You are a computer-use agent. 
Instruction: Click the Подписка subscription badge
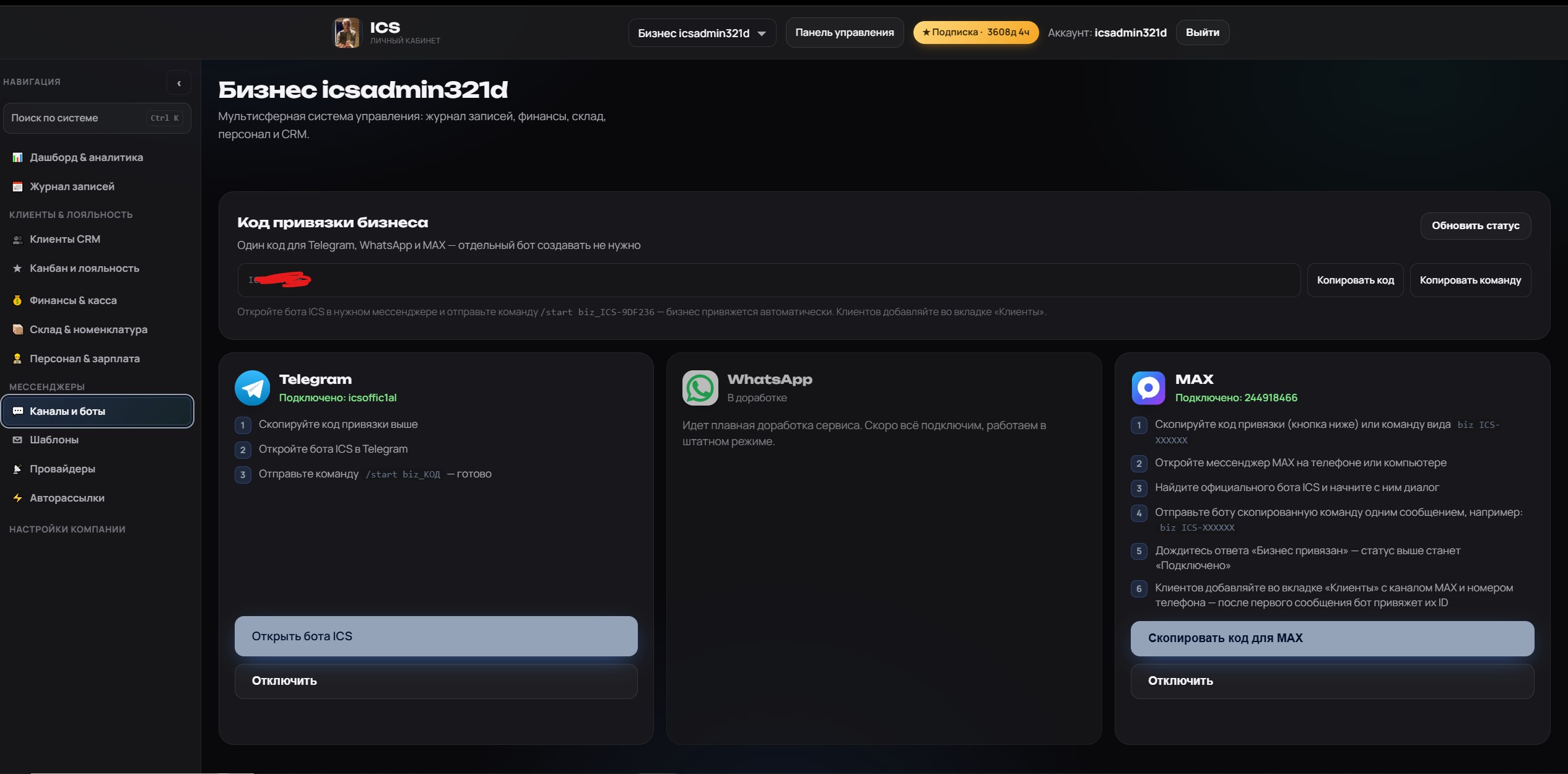pyautogui.click(x=975, y=32)
